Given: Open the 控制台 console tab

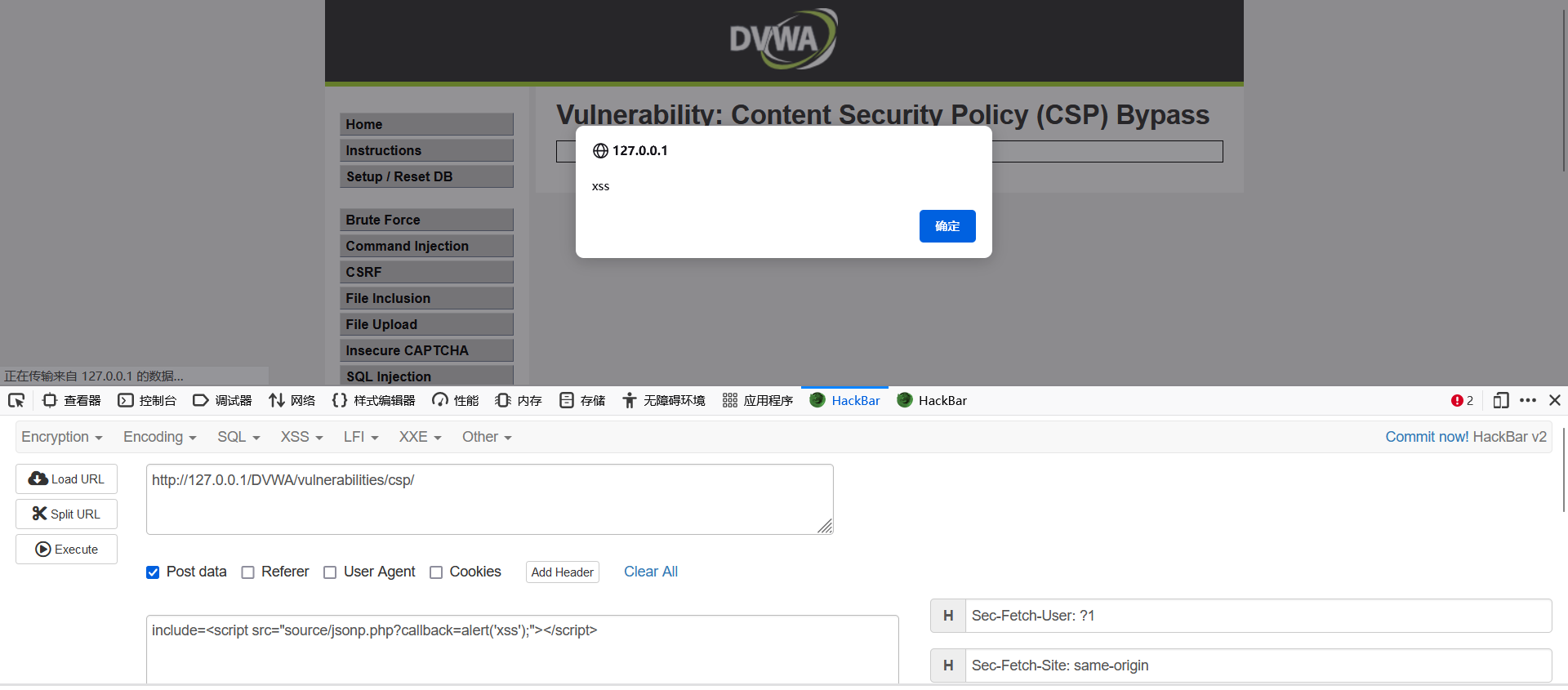Looking at the screenshot, I should tap(148, 400).
